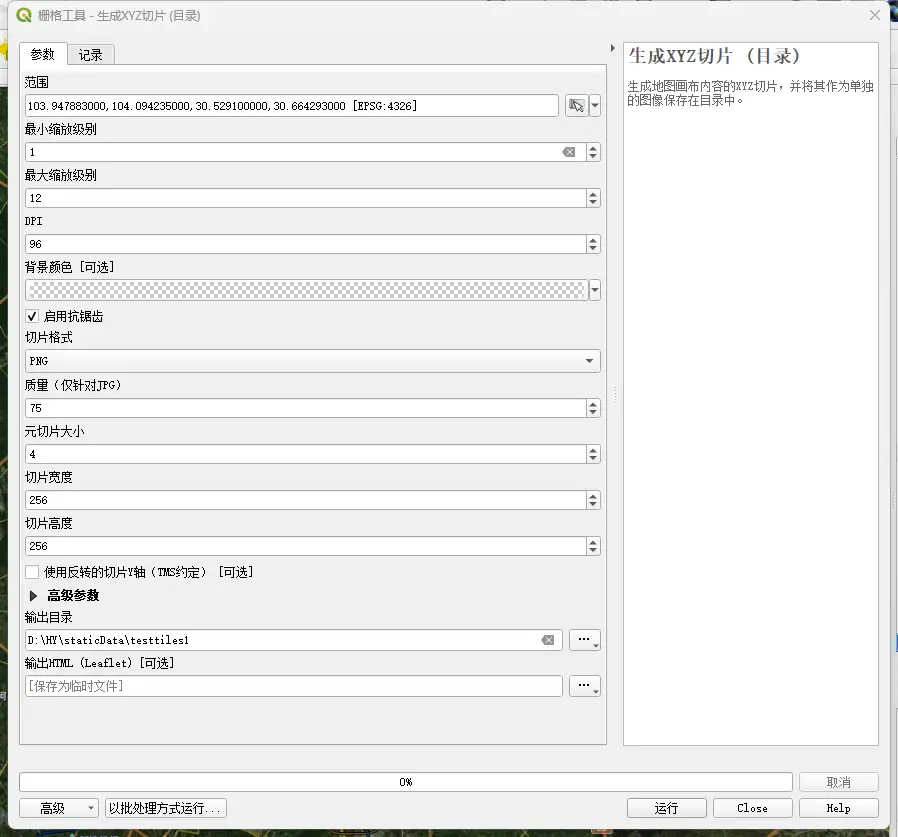Open the extent options dropdown arrow

(595, 106)
